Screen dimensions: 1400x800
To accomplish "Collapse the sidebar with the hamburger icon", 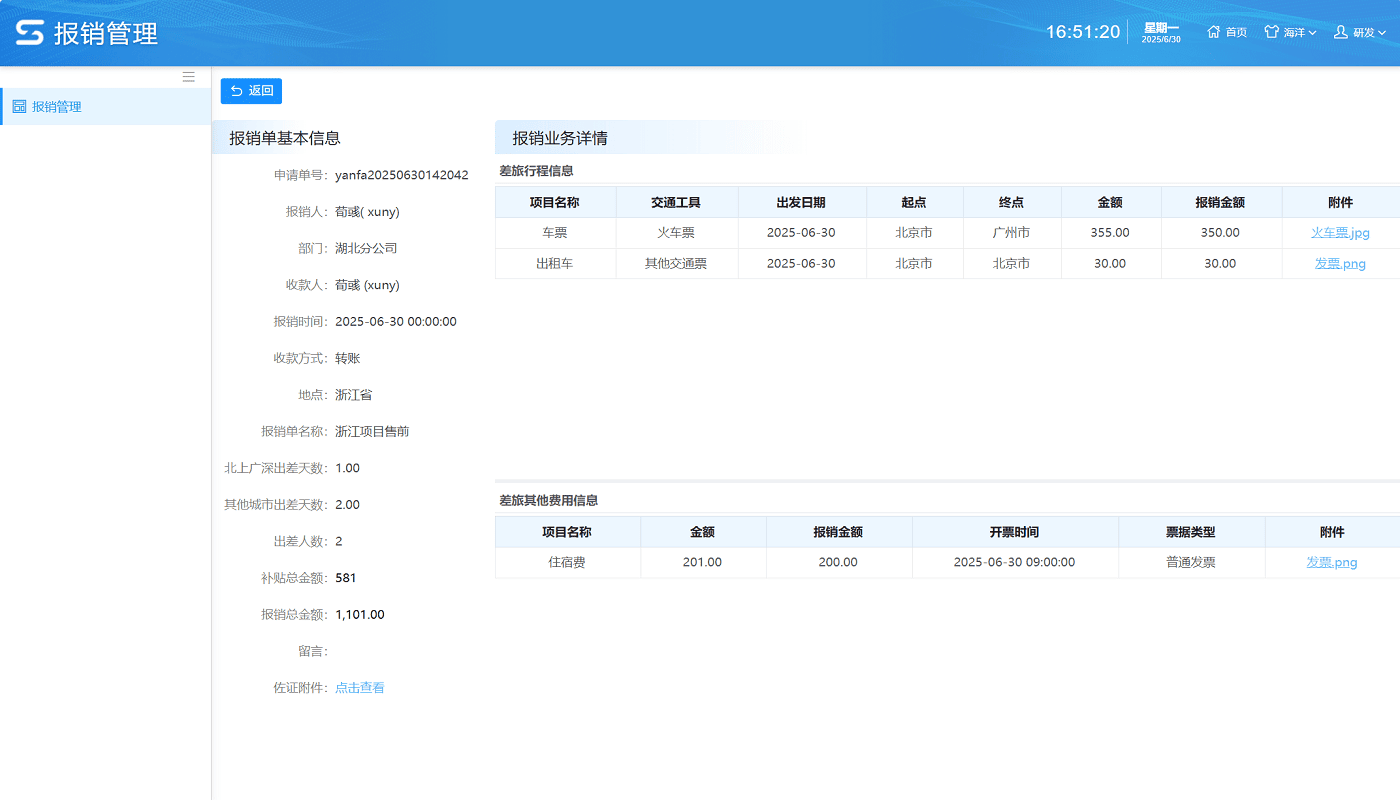I will click(x=188, y=77).
